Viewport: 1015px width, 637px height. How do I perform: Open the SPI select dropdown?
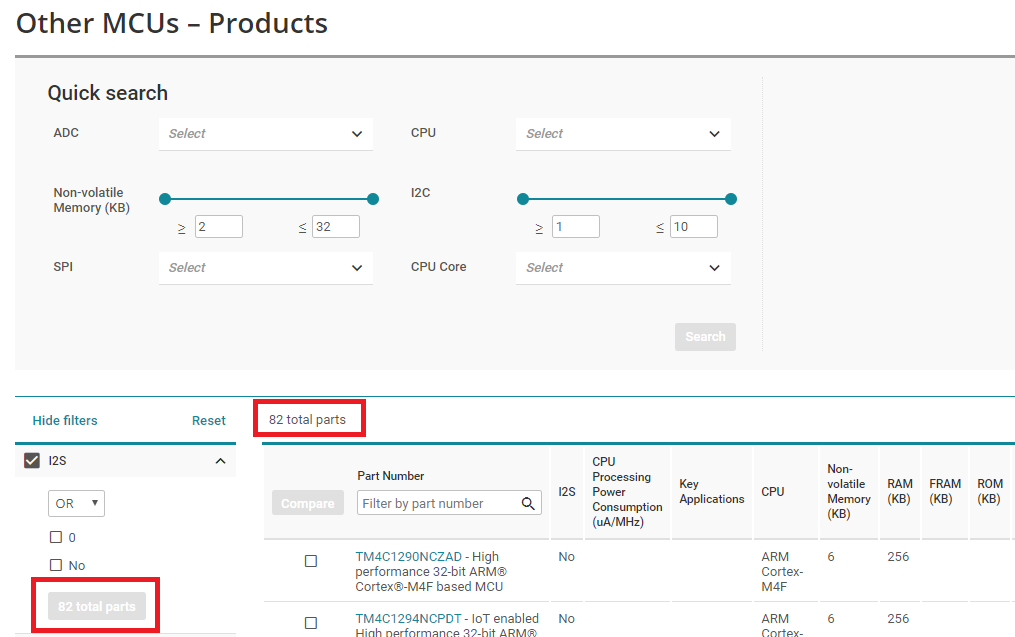tap(265, 268)
